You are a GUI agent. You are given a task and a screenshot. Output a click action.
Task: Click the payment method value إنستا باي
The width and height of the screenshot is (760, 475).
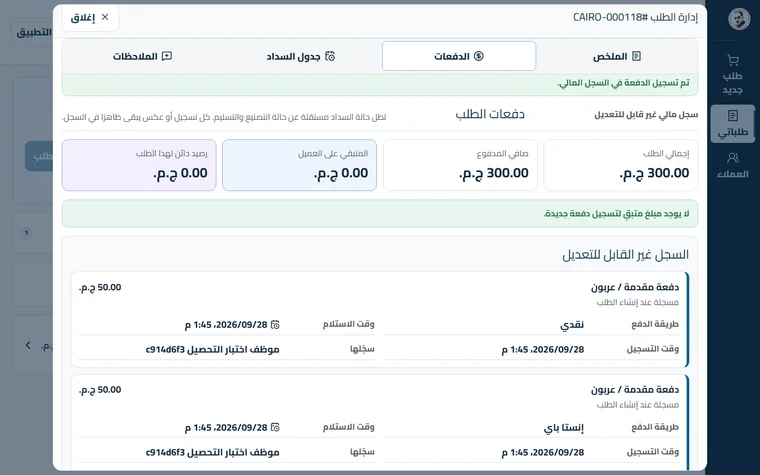pos(564,428)
